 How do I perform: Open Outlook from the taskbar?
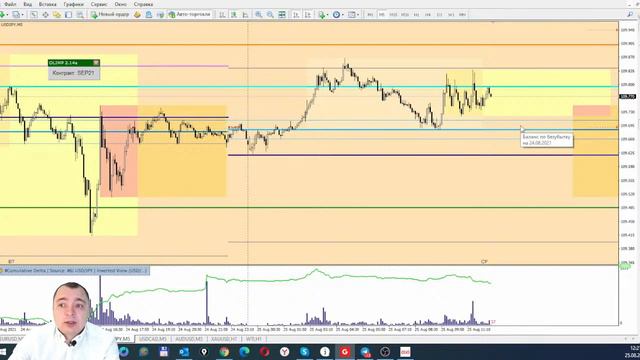184,351
